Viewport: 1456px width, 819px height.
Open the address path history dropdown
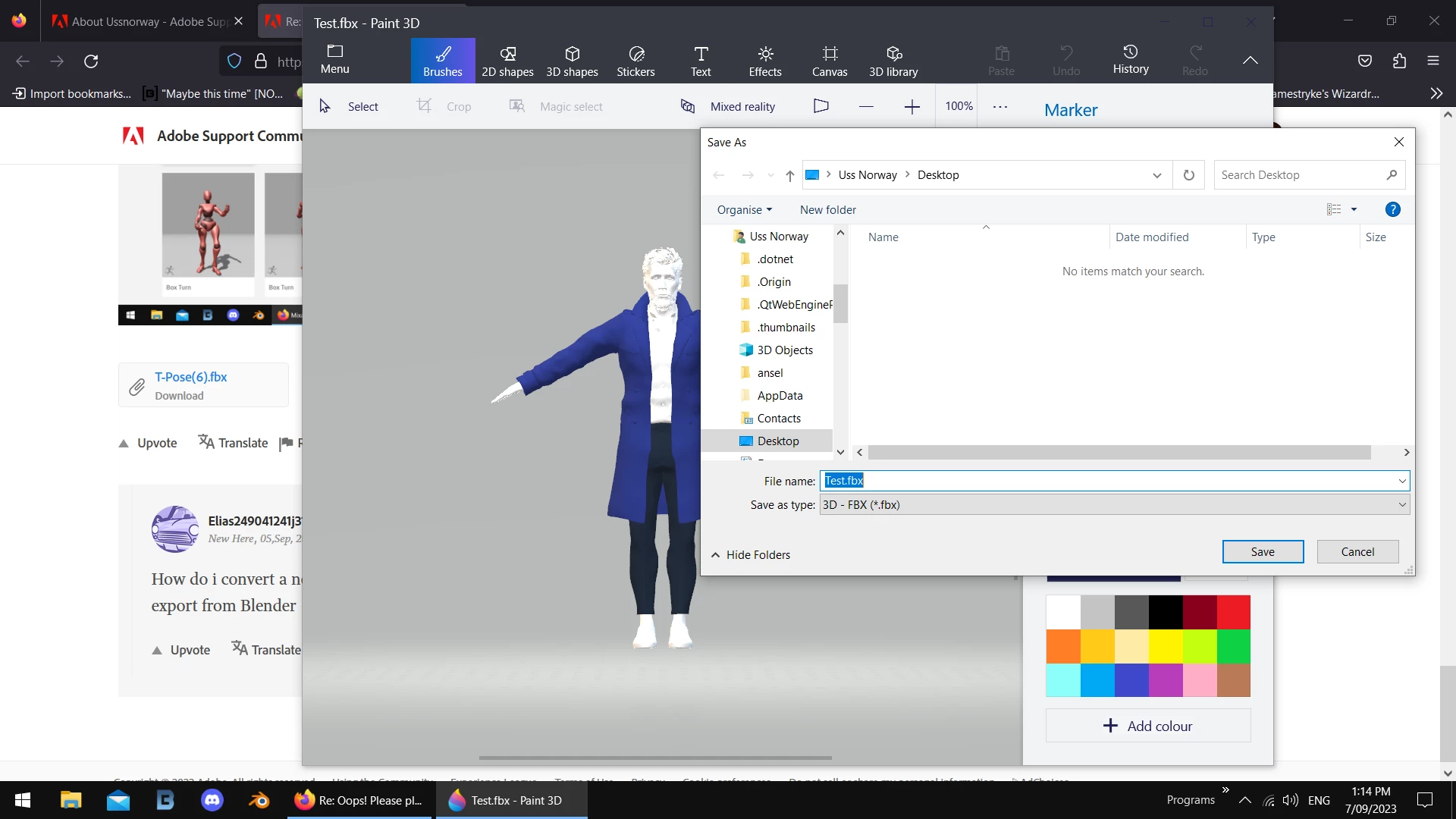coord(1156,175)
